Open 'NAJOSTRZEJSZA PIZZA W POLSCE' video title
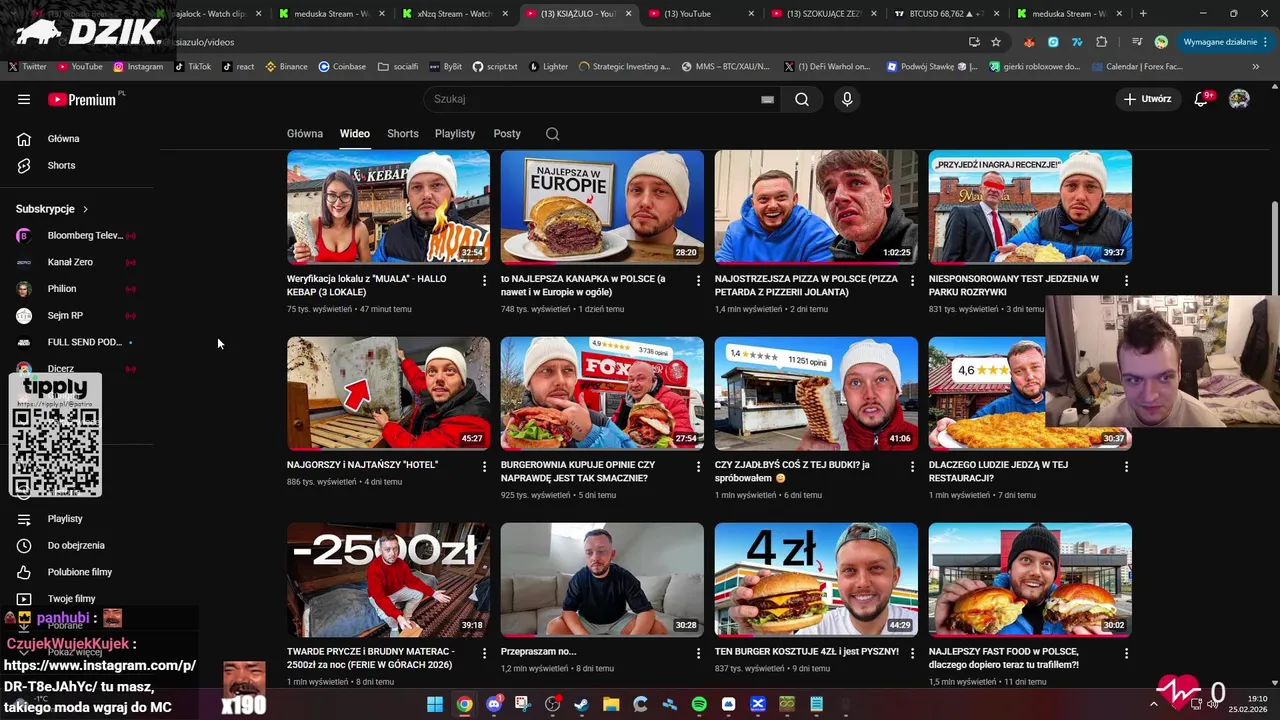The width and height of the screenshot is (1280, 720). (x=806, y=285)
